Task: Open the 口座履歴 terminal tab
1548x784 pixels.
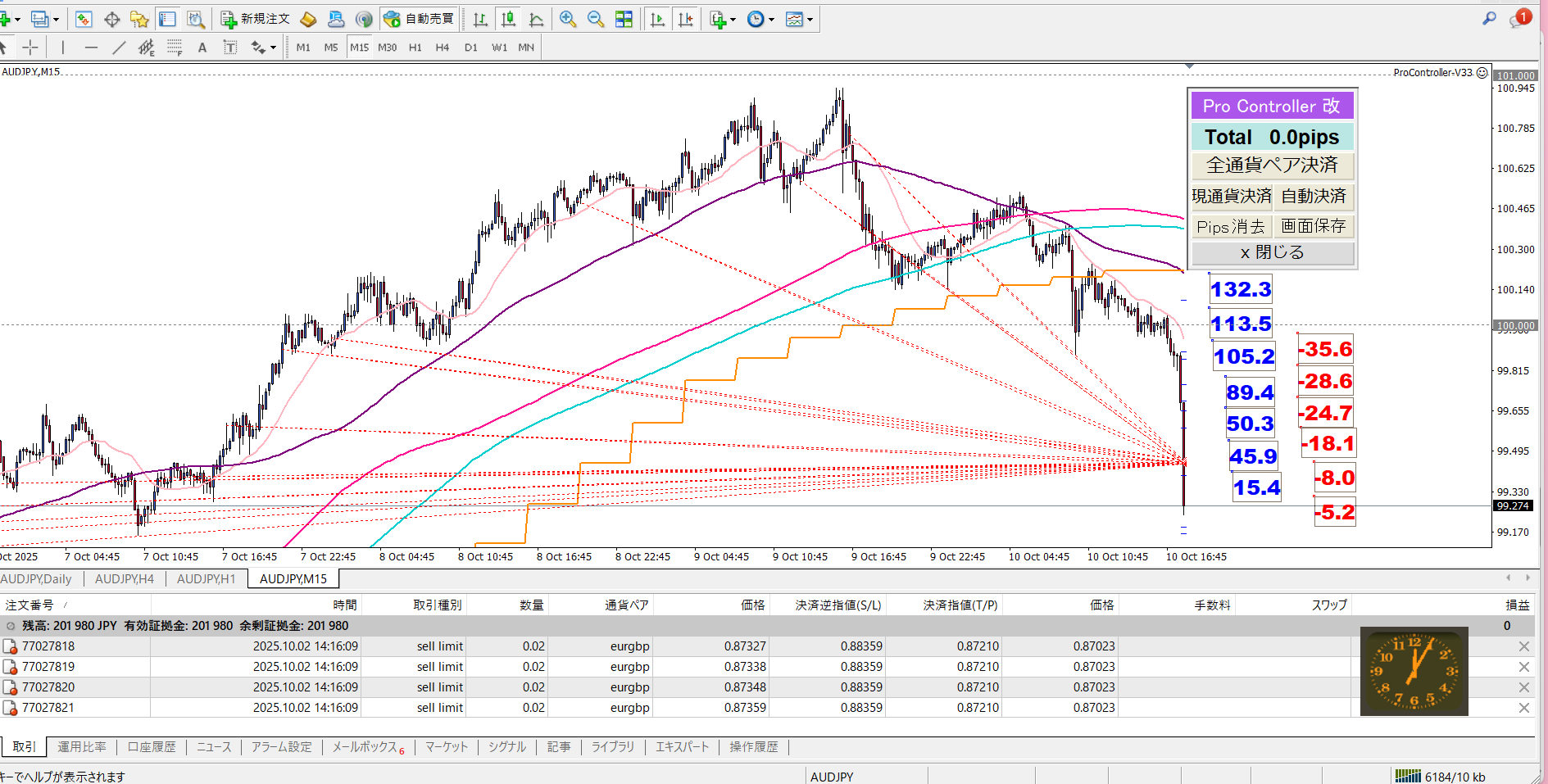Action: pos(152,747)
